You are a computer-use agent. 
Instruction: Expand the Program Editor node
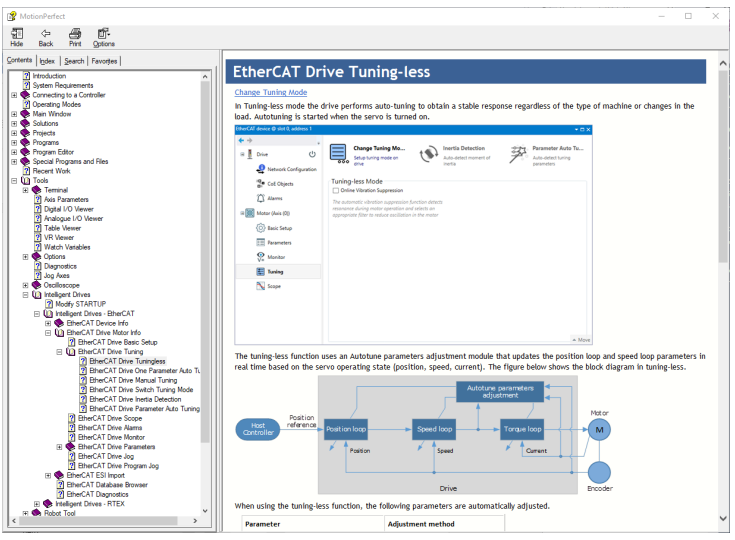tap(14, 152)
